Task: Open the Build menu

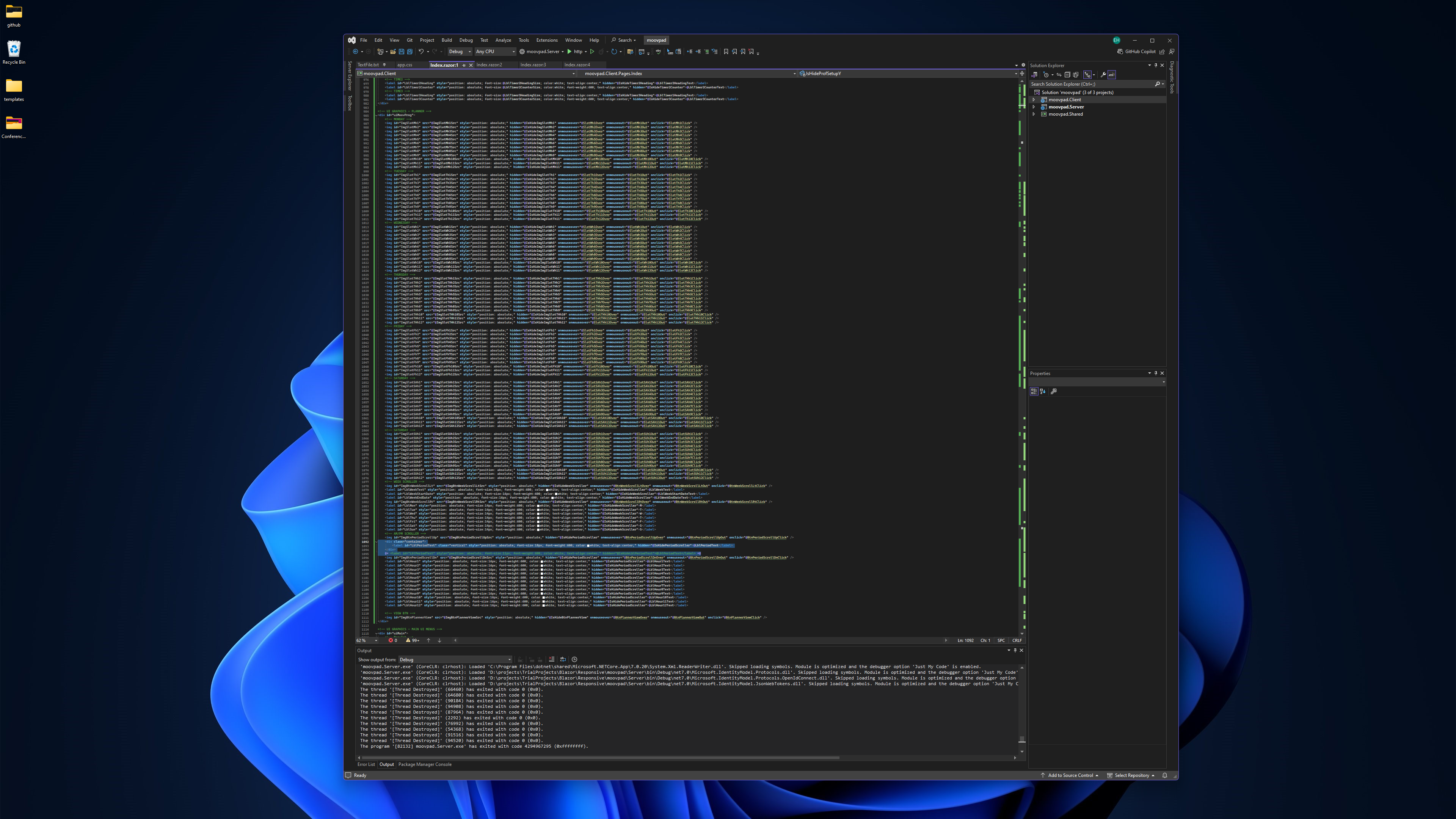Action: [447, 40]
